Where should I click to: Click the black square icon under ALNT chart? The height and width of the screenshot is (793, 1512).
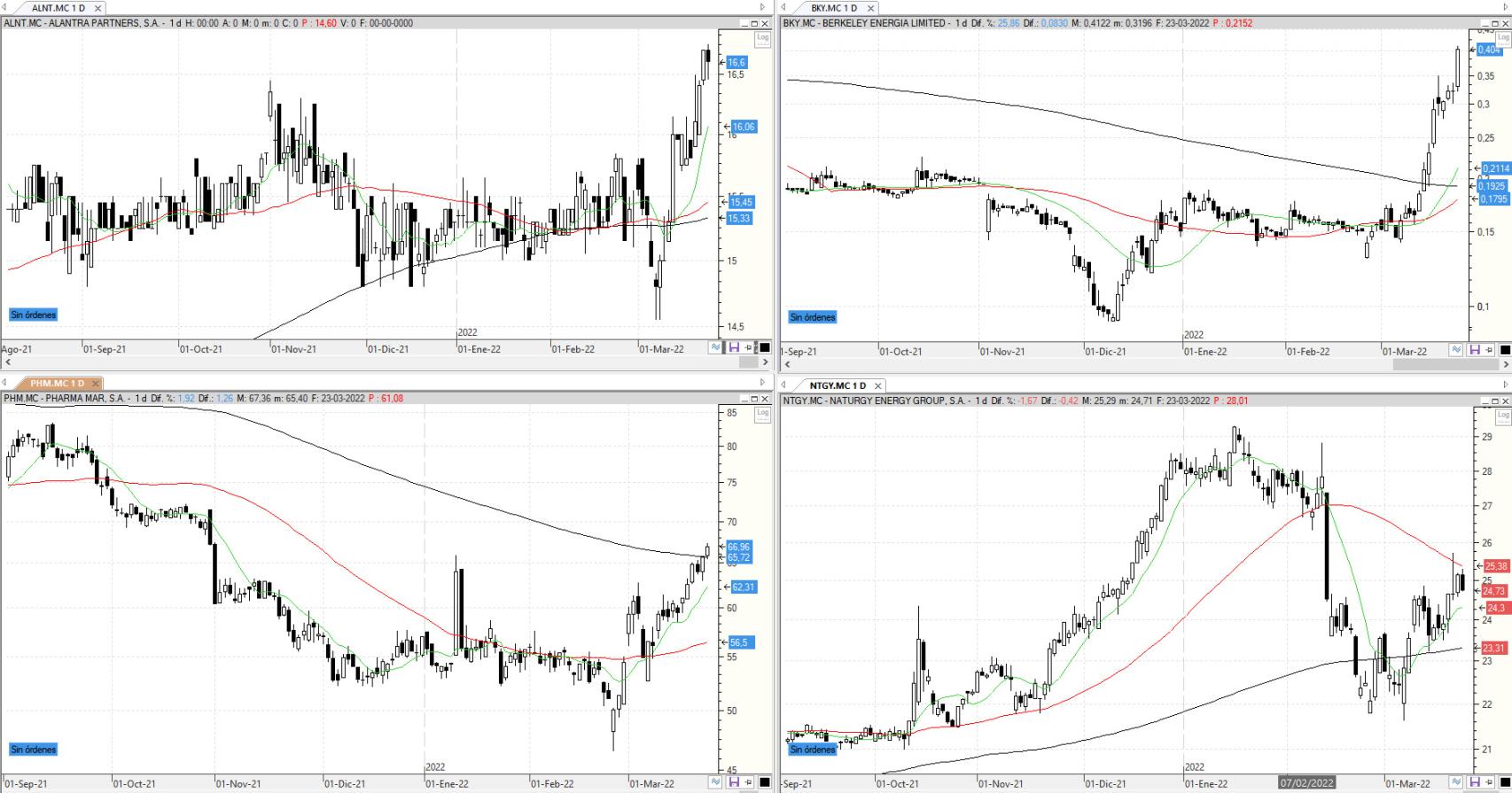click(x=765, y=347)
